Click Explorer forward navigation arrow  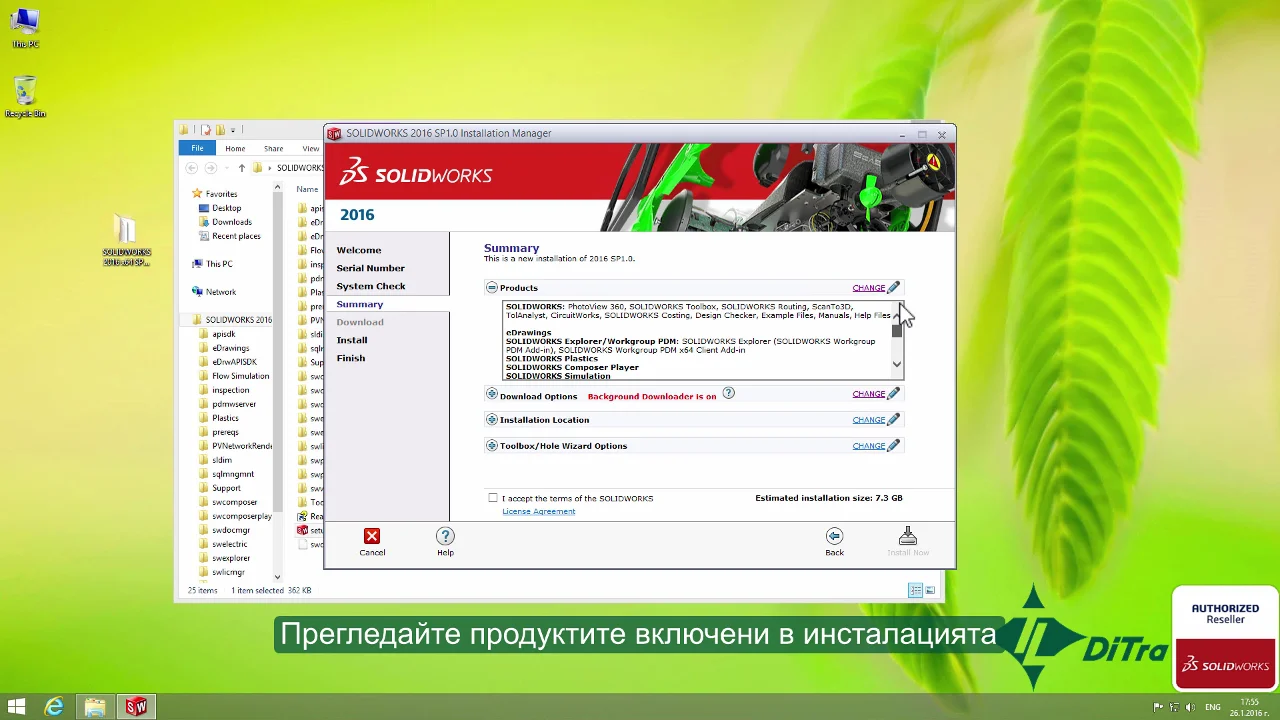pyautogui.click(x=213, y=168)
